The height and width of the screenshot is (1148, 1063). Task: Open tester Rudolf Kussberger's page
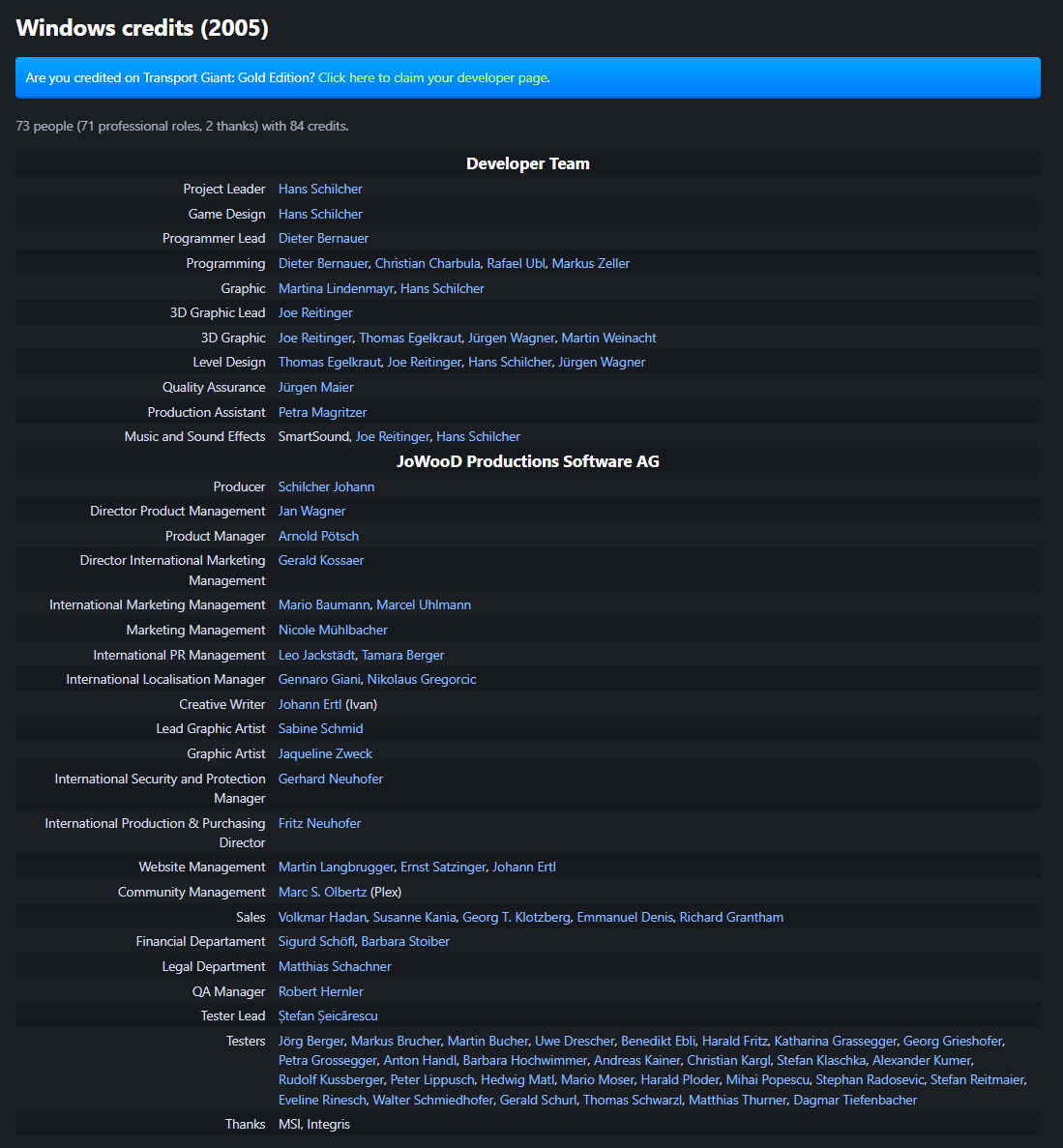click(331, 1080)
